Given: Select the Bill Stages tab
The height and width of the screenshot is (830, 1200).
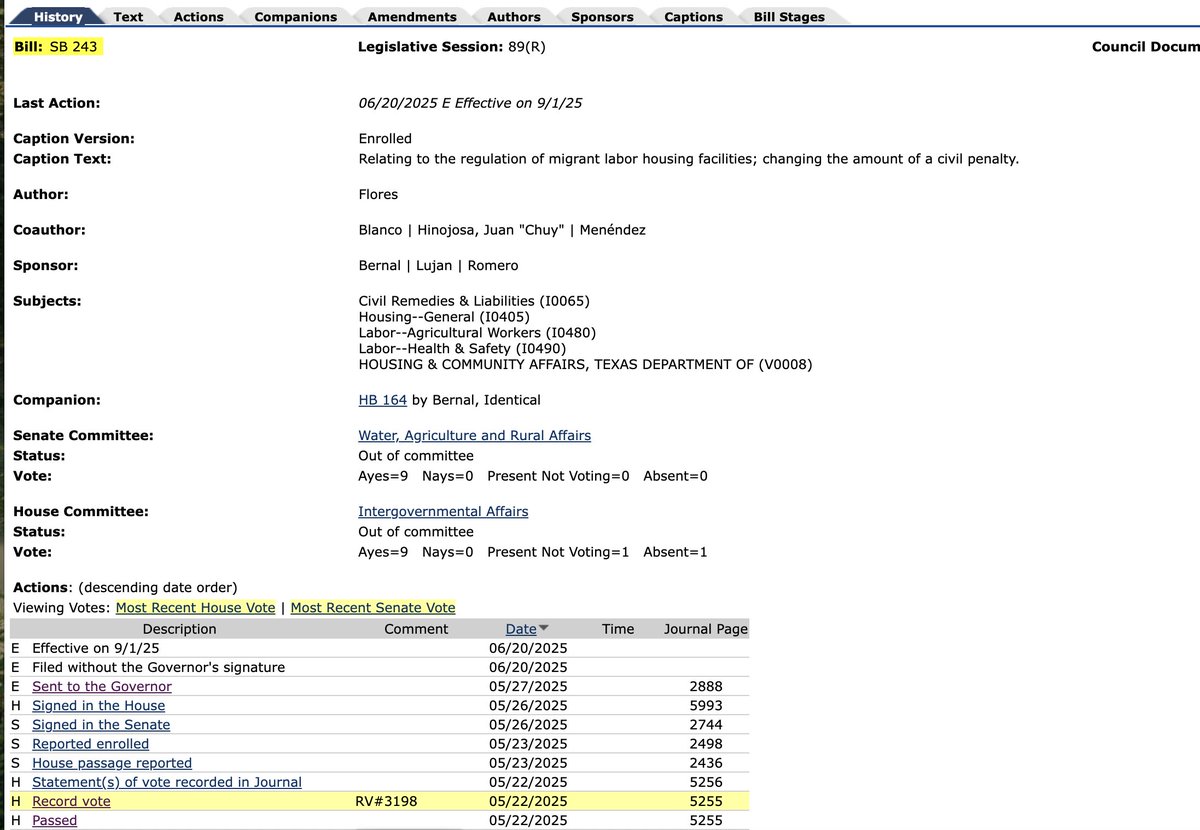Looking at the screenshot, I should point(789,17).
